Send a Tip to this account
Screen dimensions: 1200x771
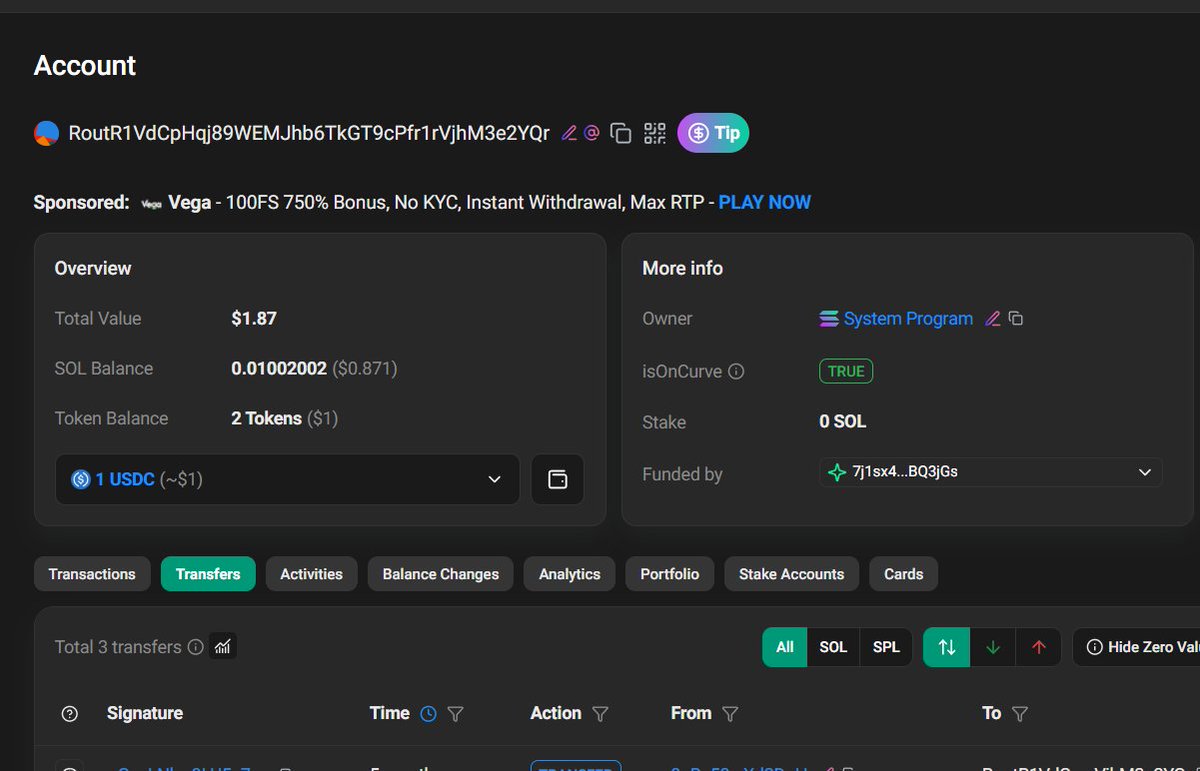pyautogui.click(x=713, y=133)
